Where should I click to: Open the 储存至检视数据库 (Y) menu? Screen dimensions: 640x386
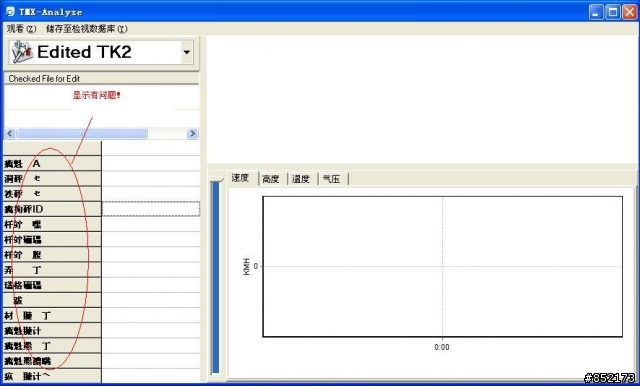point(87,29)
